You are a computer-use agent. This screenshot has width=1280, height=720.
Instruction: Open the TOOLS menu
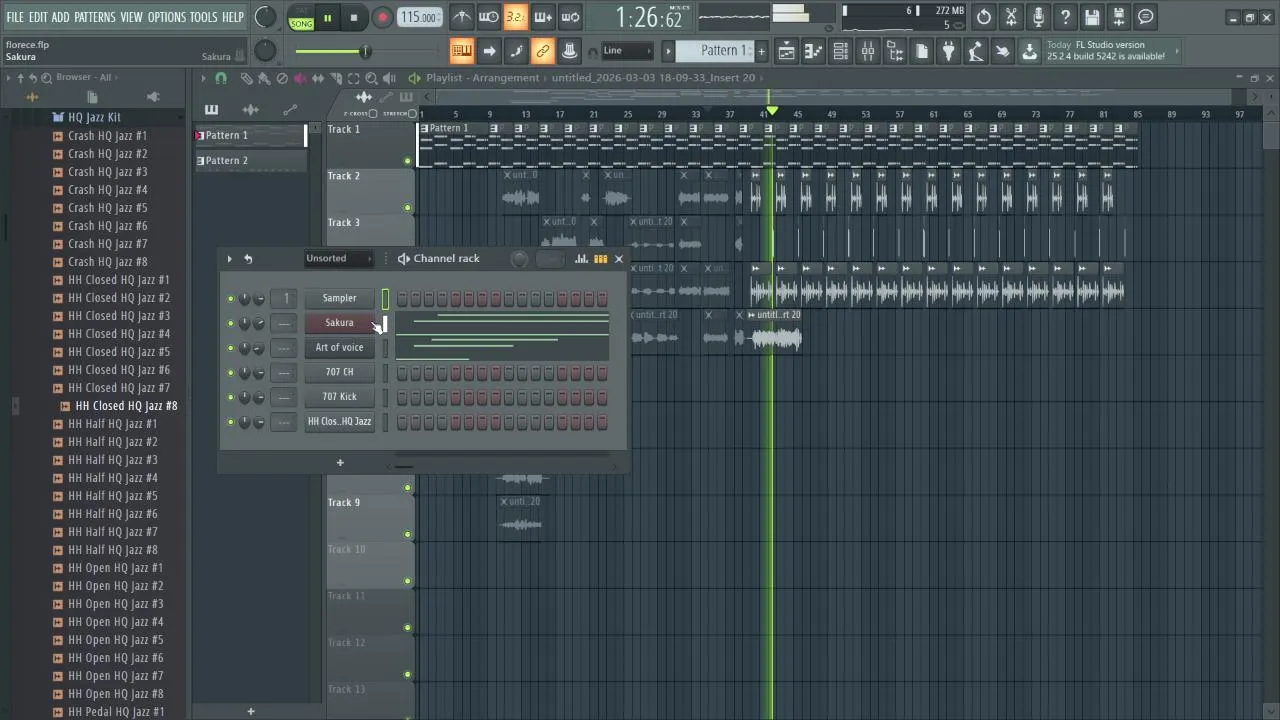203,17
